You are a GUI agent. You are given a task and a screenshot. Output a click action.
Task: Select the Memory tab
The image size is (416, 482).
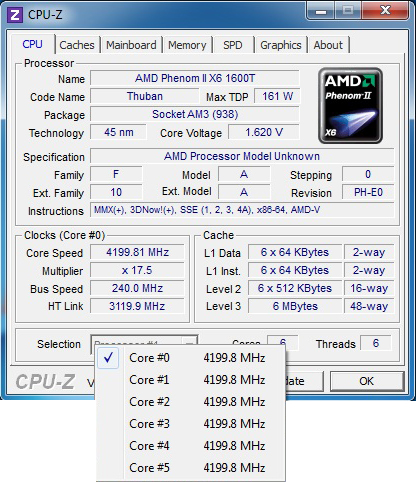187,45
